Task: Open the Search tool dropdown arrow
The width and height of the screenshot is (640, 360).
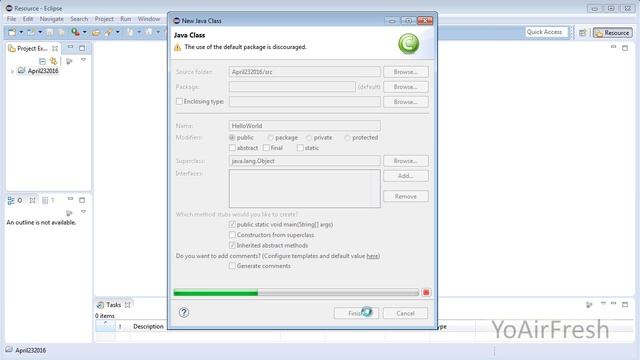Action: (x=118, y=32)
